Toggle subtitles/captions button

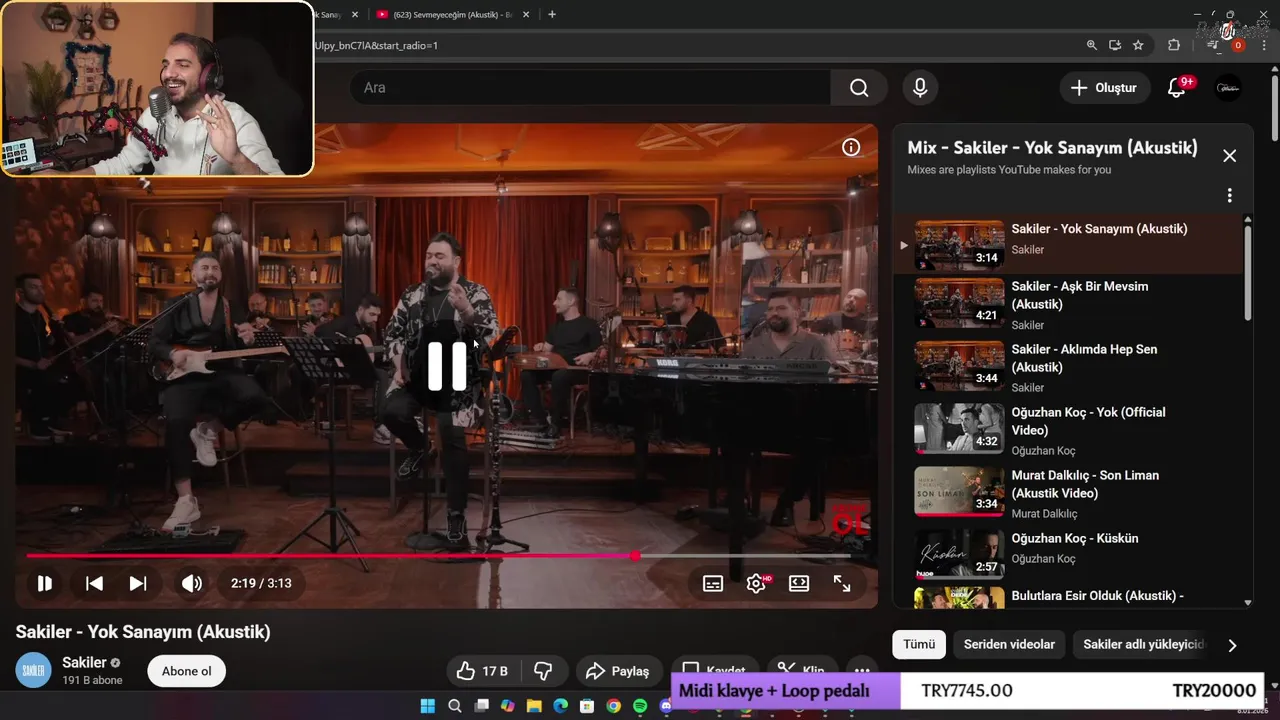point(713,583)
